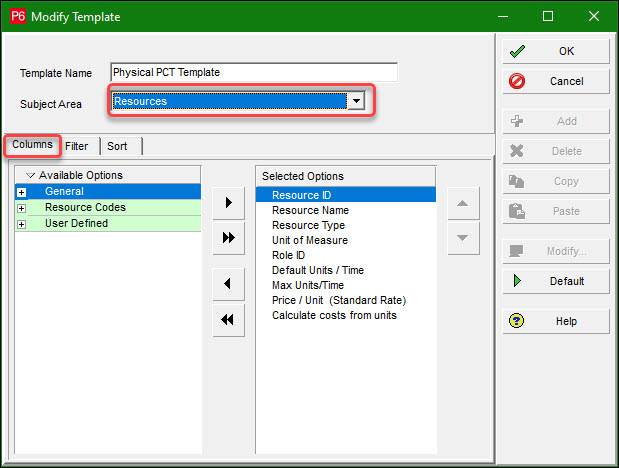The height and width of the screenshot is (468, 619).
Task: Select Resource Name in Selected Options
Action: (346, 210)
